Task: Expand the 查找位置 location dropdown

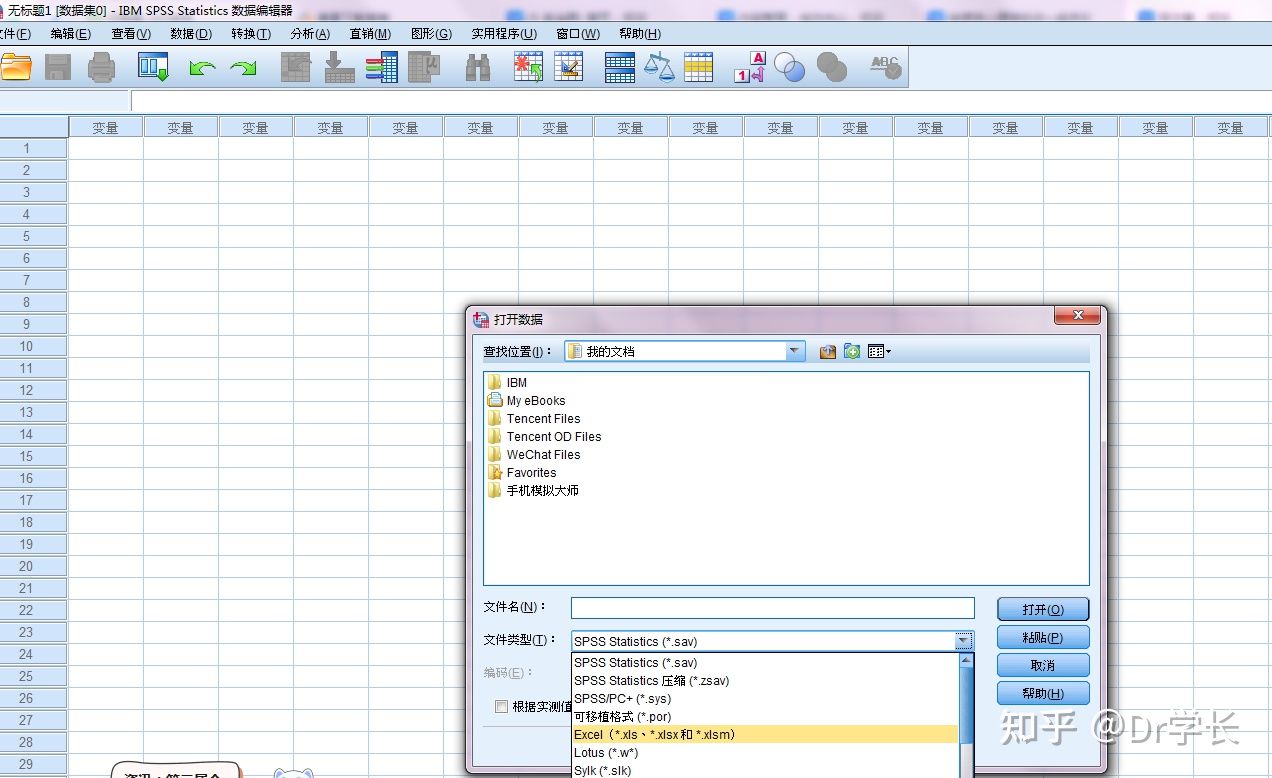Action: pos(795,351)
